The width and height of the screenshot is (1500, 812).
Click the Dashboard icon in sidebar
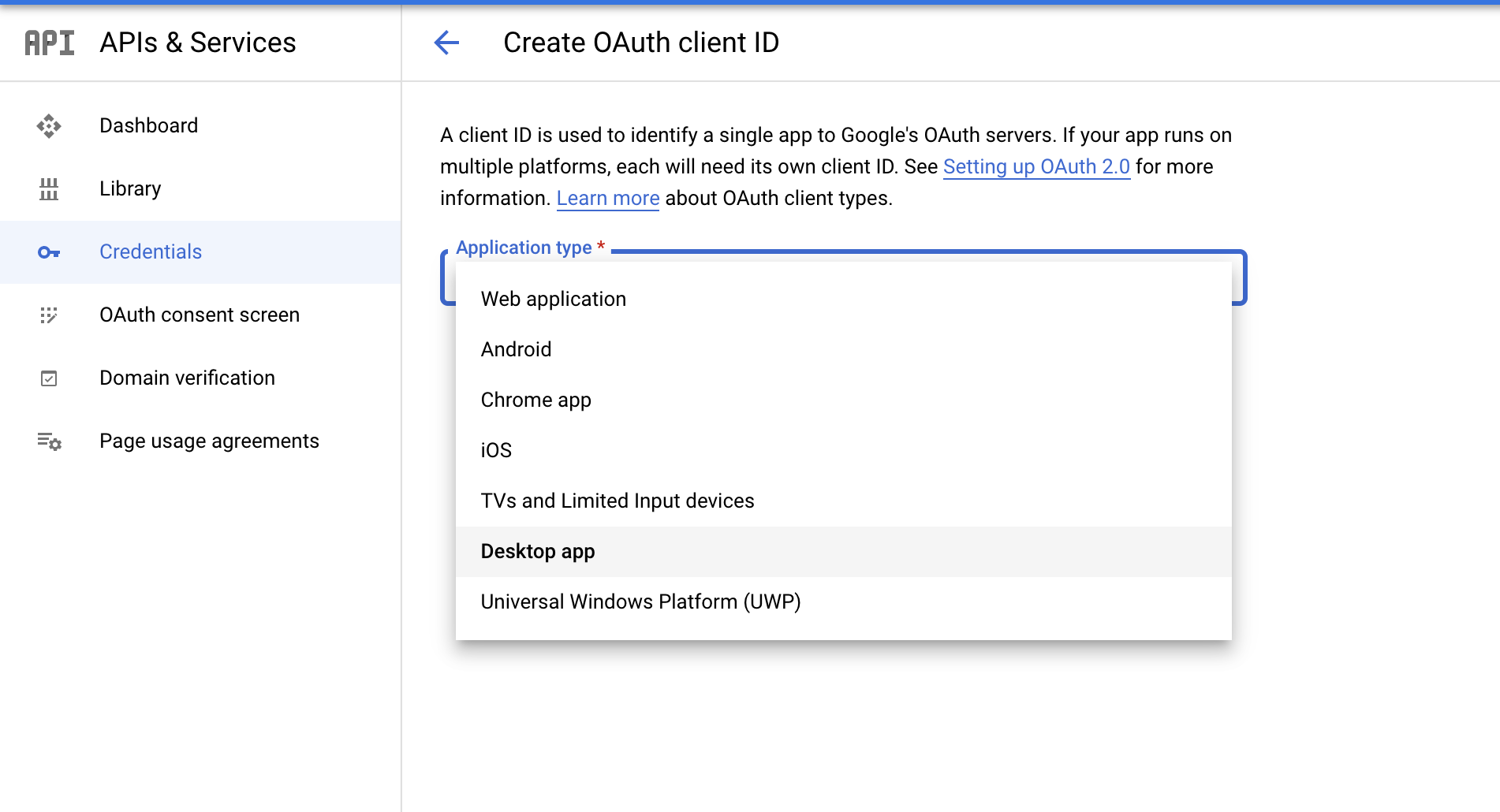click(49, 126)
